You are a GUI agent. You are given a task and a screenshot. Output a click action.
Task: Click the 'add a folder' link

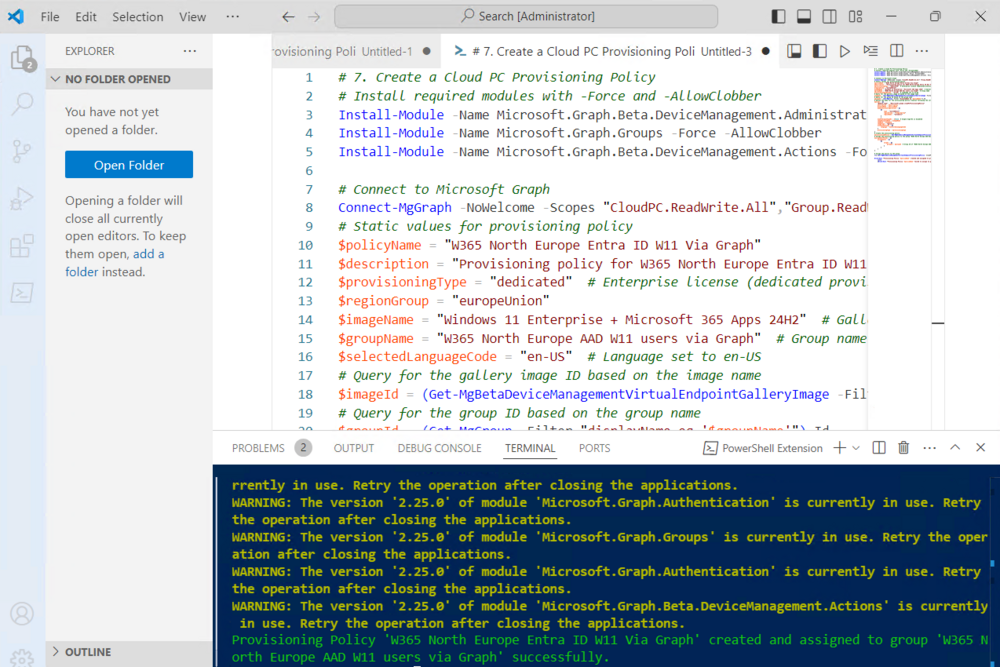(x=115, y=263)
